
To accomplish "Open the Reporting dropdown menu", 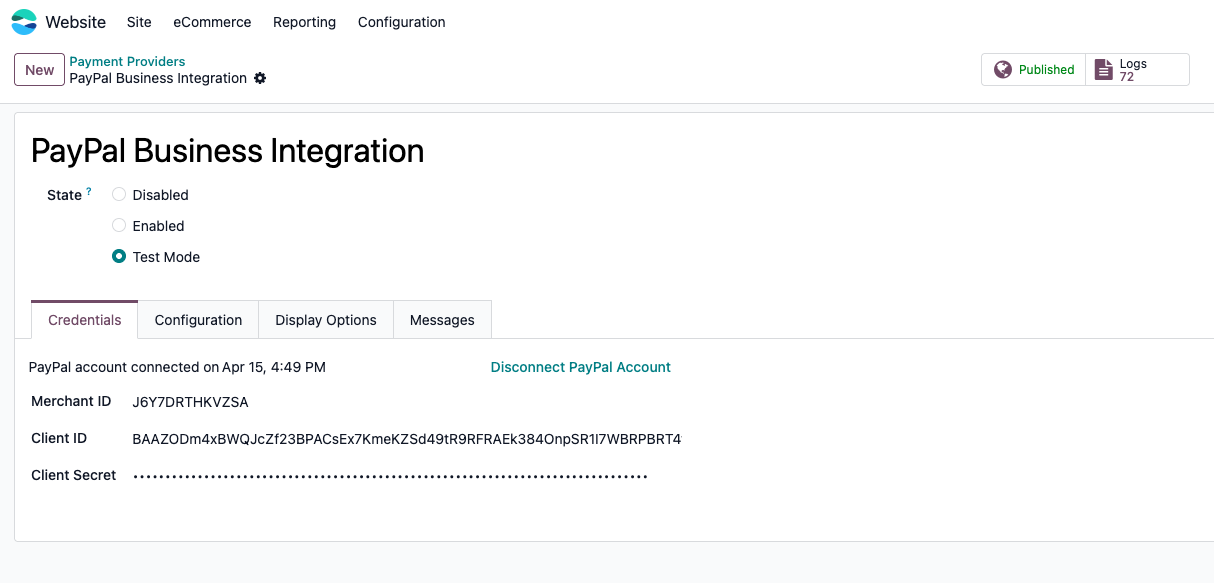I will 304,22.
